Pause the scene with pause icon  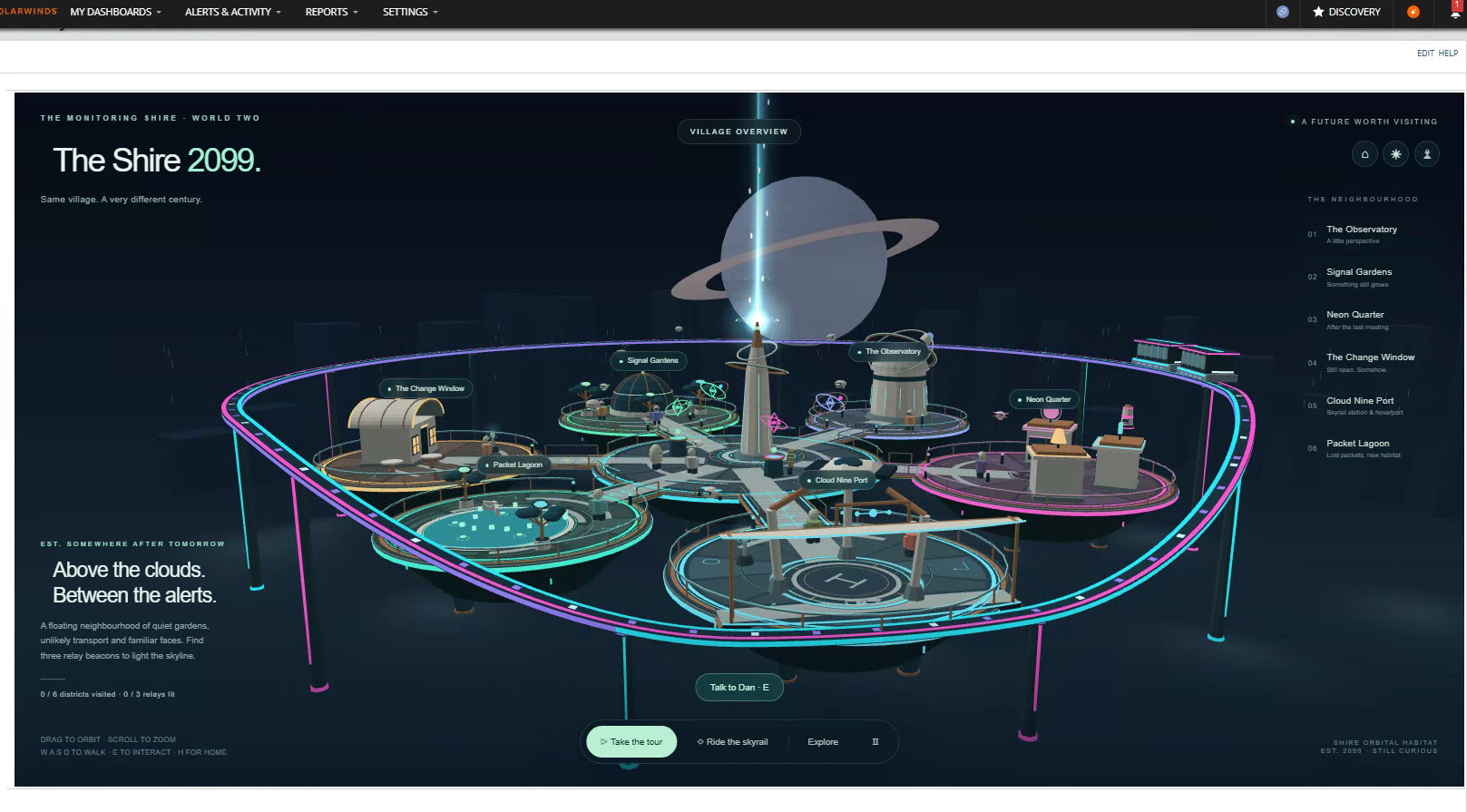pos(875,742)
